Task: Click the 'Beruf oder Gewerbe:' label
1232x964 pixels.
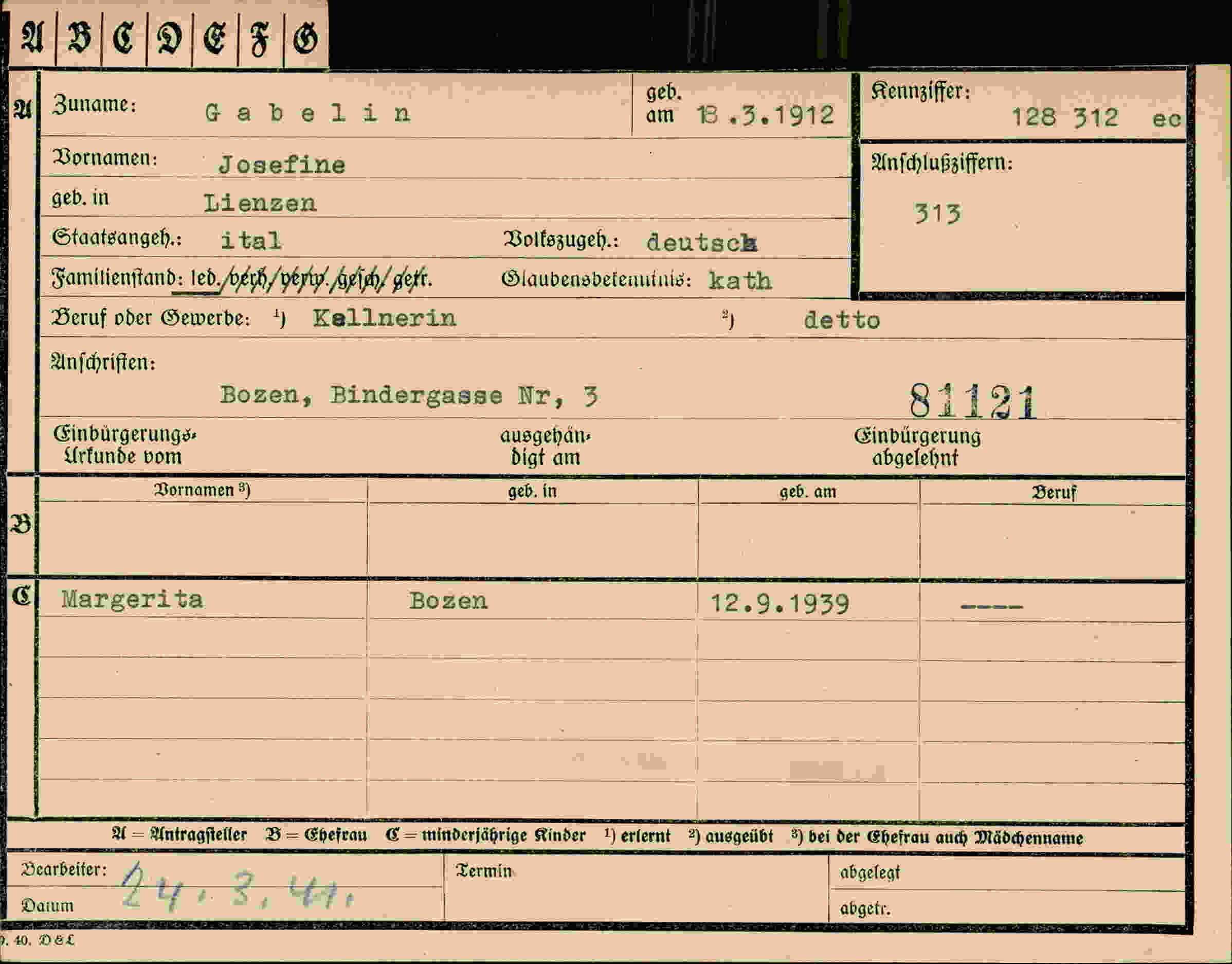Action: coord(151,318)
